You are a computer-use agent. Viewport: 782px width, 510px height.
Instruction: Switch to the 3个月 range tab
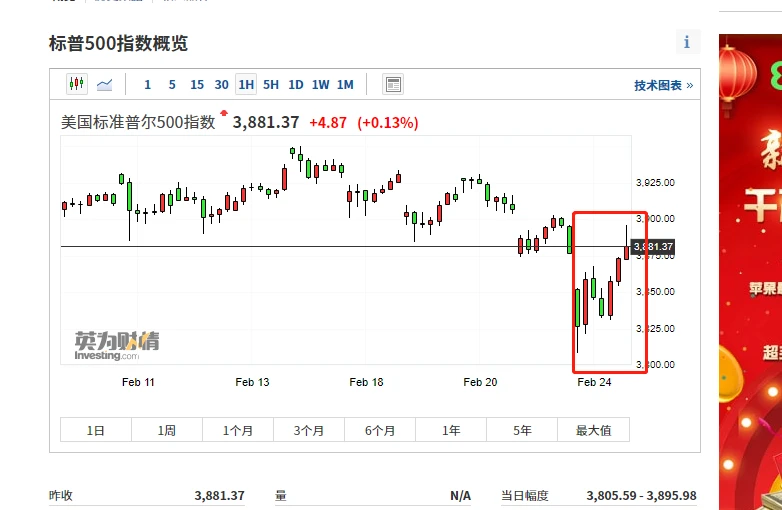tap(309, 430)
